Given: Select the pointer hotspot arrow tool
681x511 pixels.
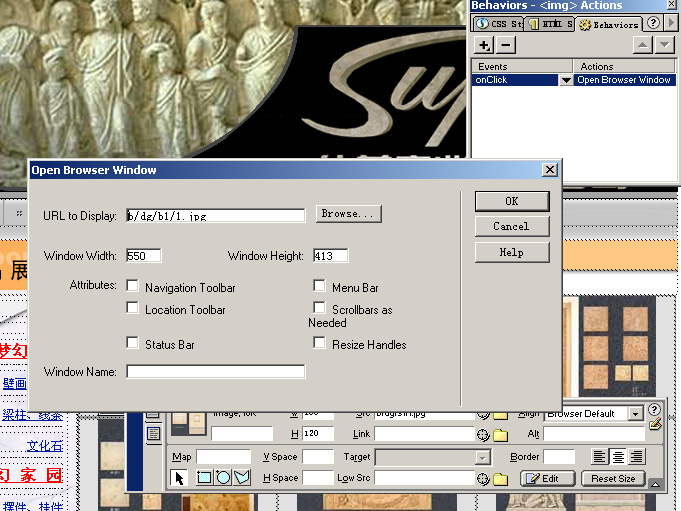Looking at the screenshot, I should point(180,478).
